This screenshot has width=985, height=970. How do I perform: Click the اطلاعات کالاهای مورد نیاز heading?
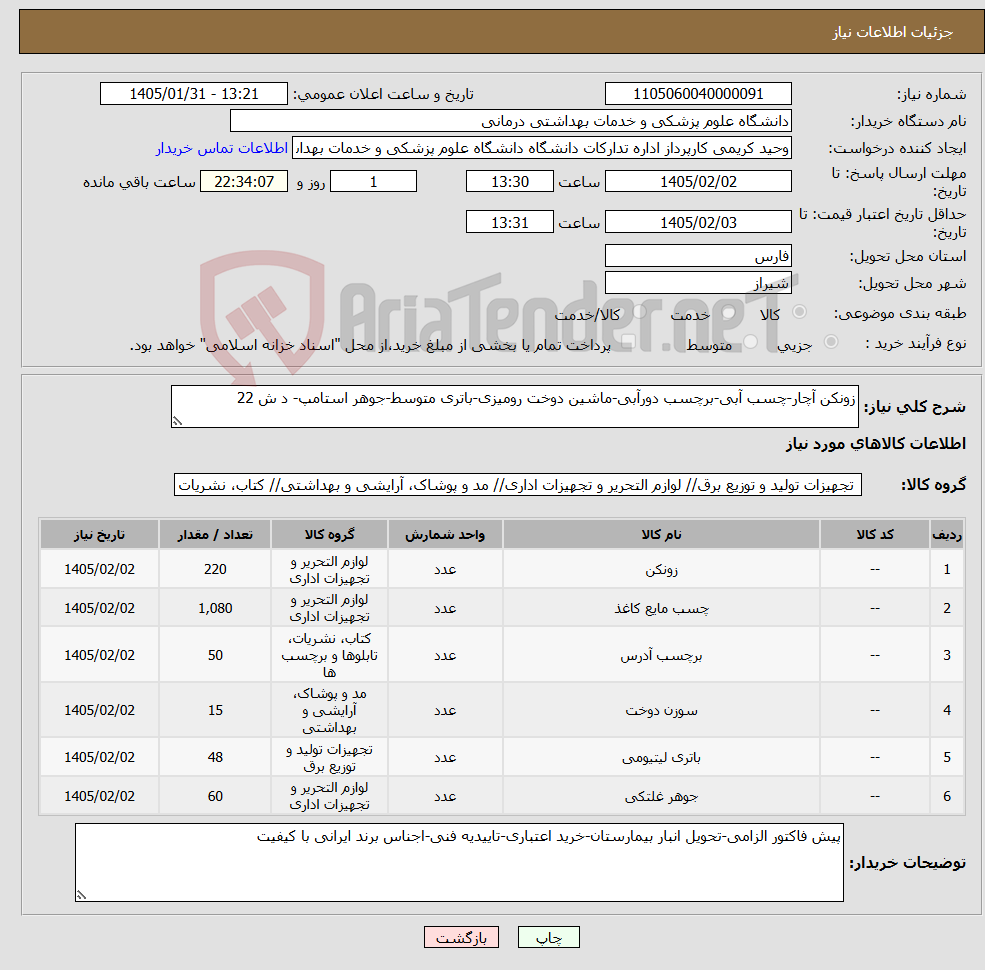click(x=876, y=444)
